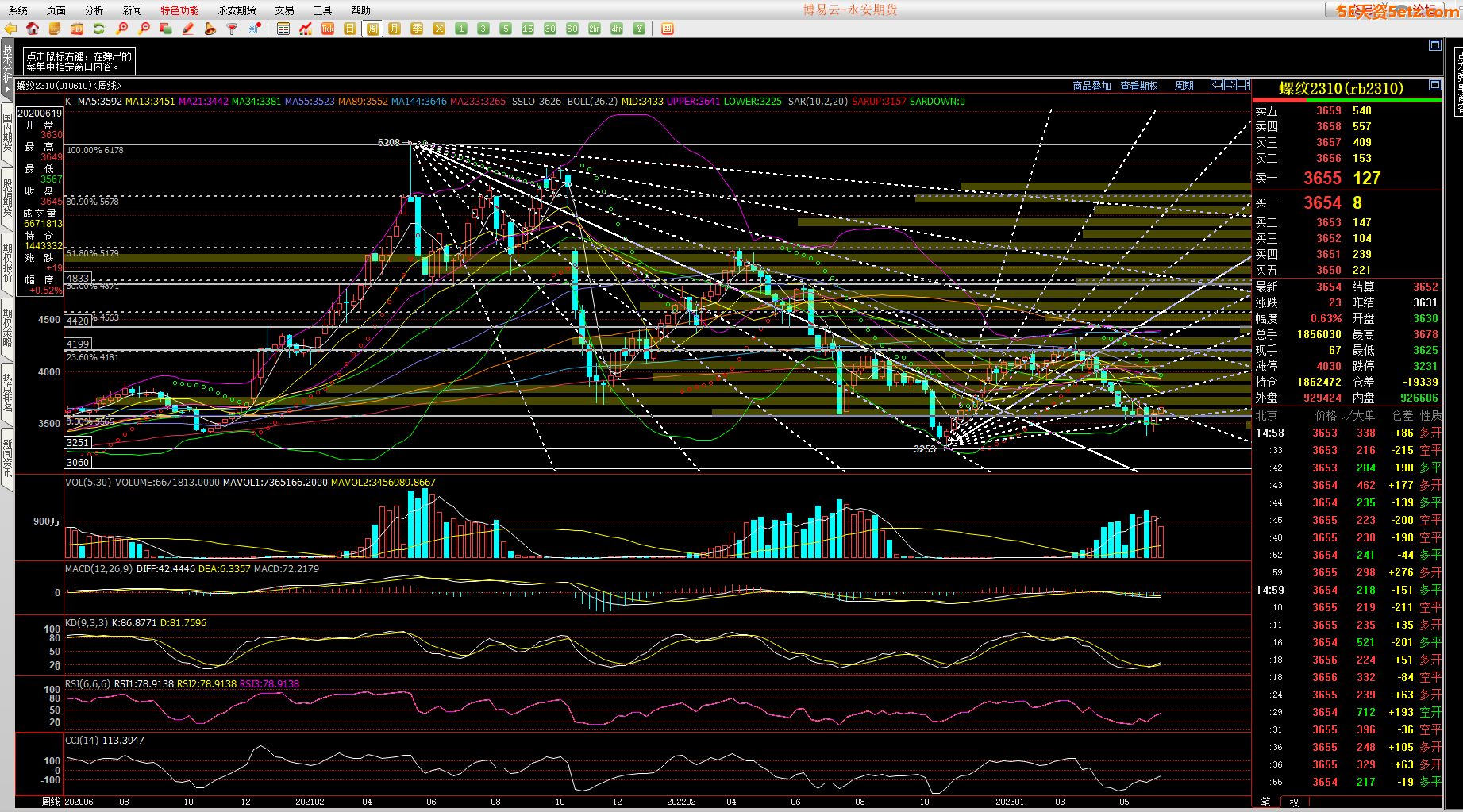
Task: Click the buy-one price 3654
Action: (x=1322, y=203)
